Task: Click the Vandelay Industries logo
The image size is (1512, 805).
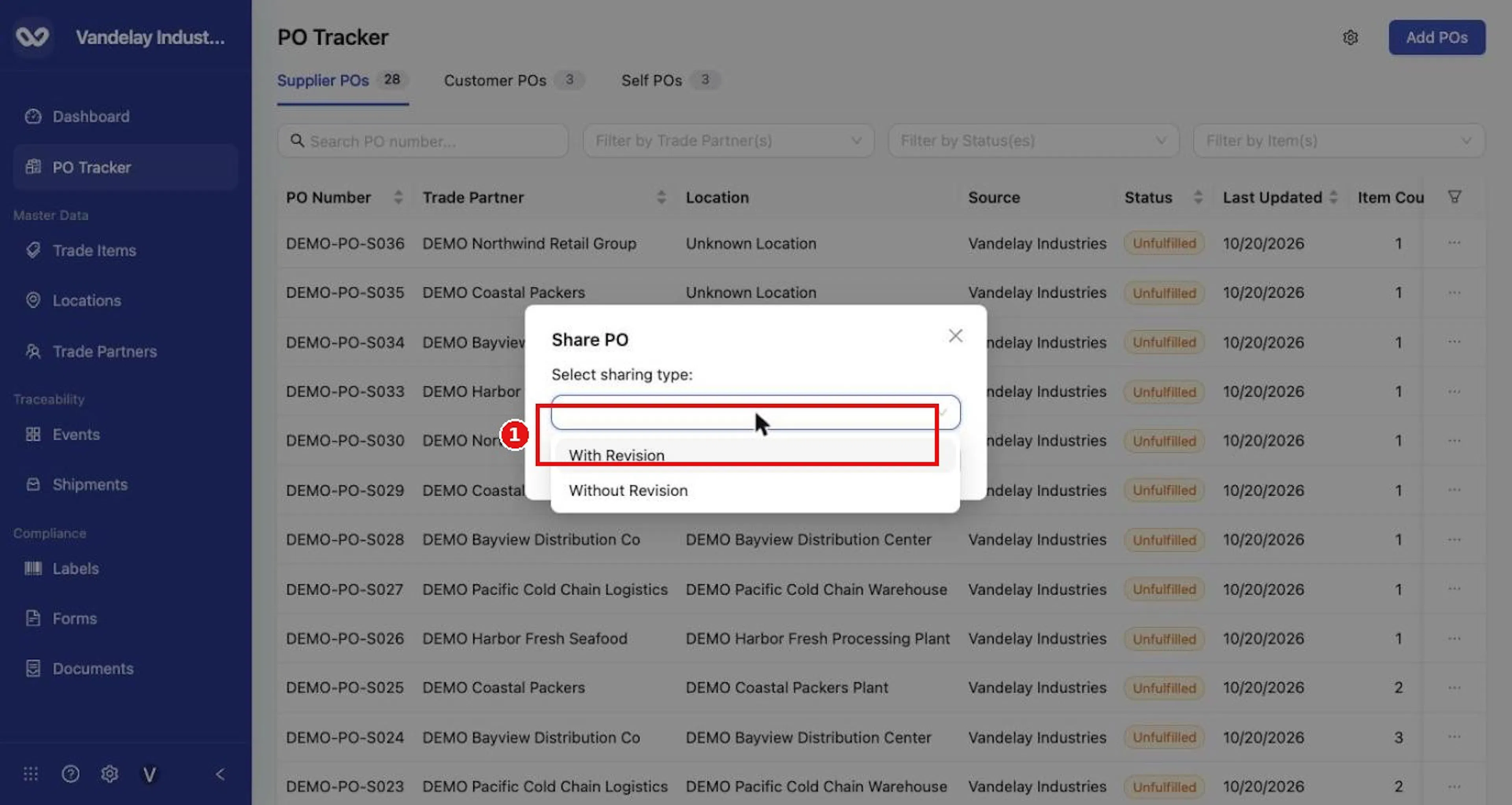Action: tap(32, 37)
